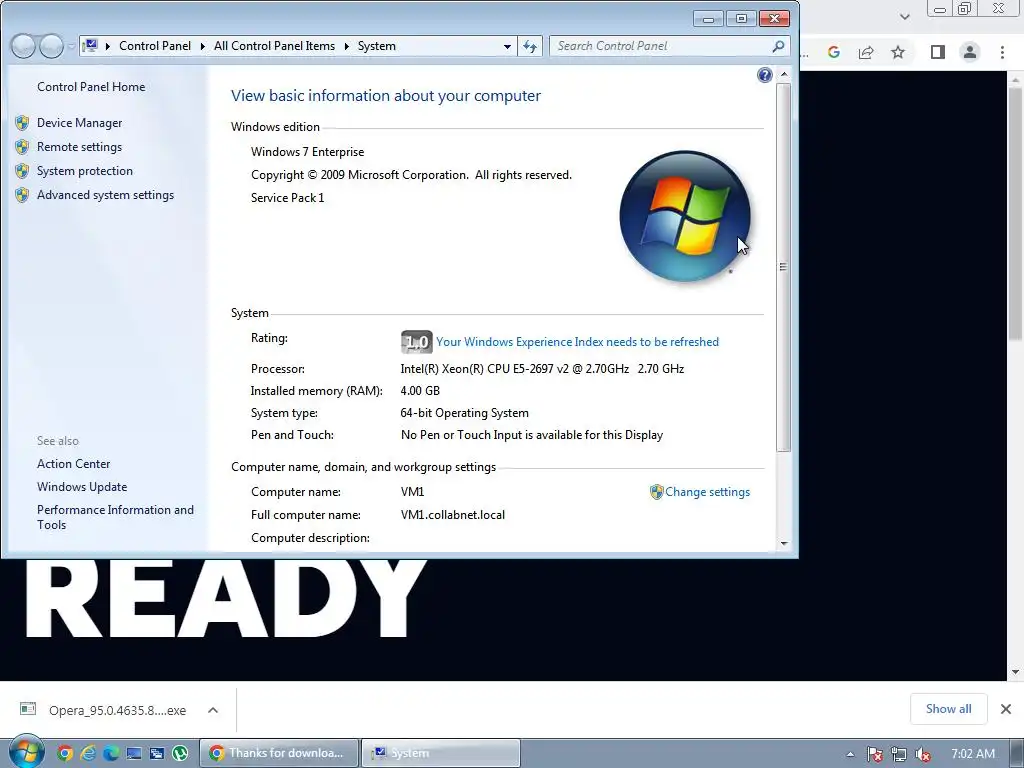The image size is (1024, 768).
Task: Open the address bar history dropdown arrow
Action: click(507, 46)
